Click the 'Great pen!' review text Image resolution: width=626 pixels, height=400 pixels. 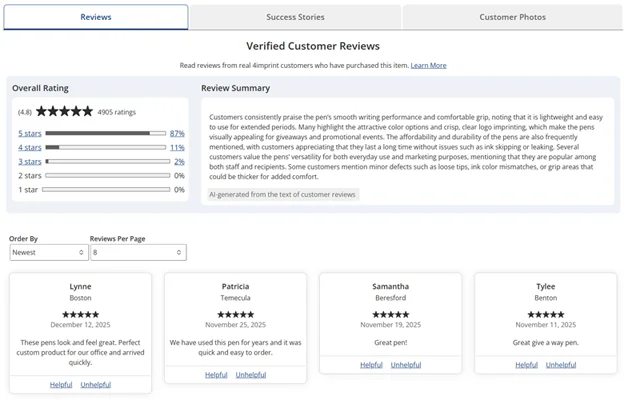(x=391, y=343)
